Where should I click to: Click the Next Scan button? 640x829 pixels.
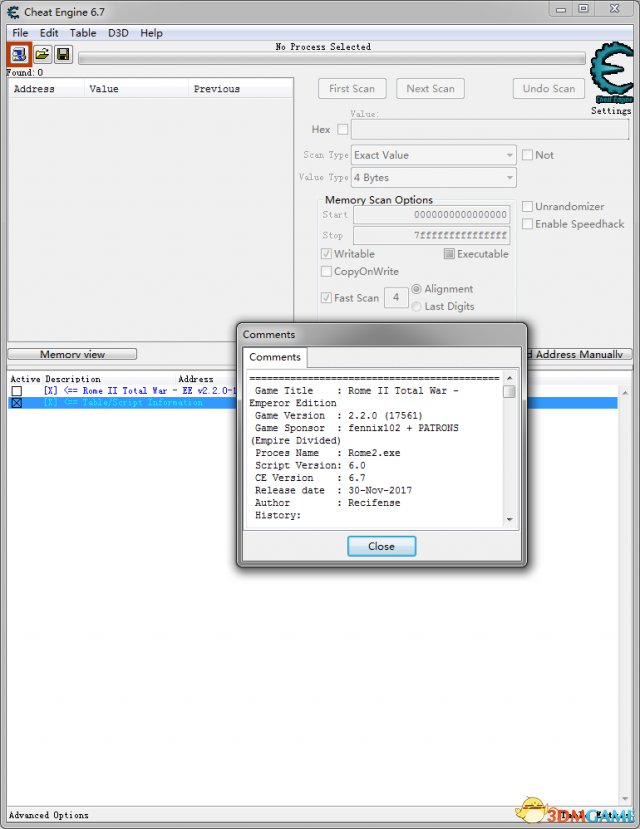click(430, 88)
